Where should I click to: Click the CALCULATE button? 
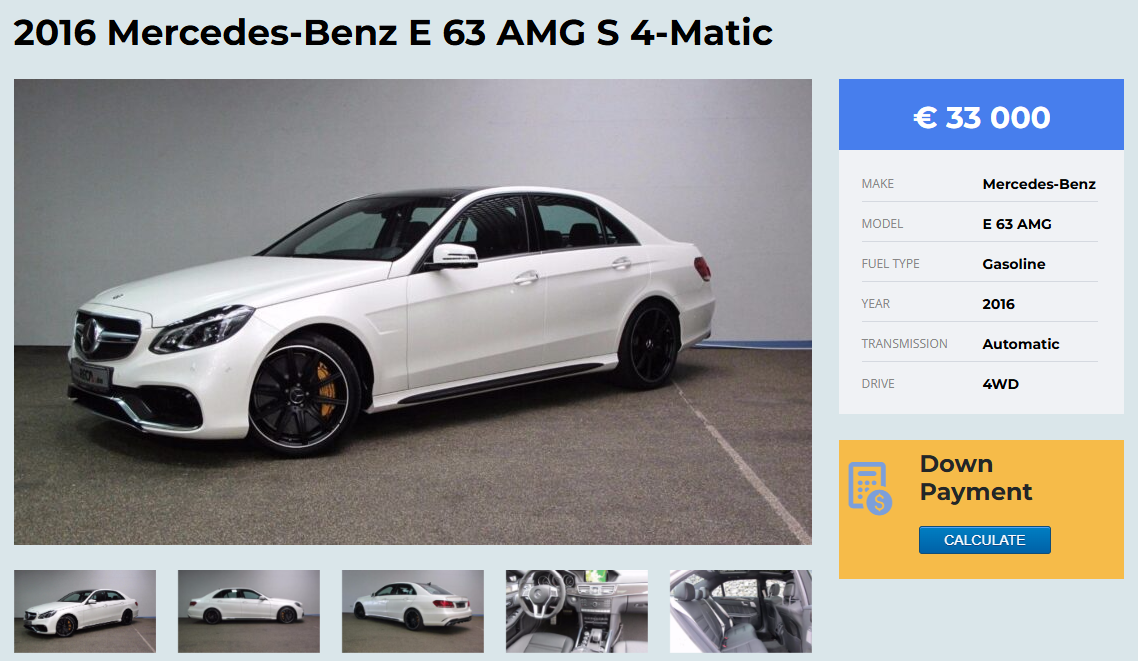pos(984,540)
